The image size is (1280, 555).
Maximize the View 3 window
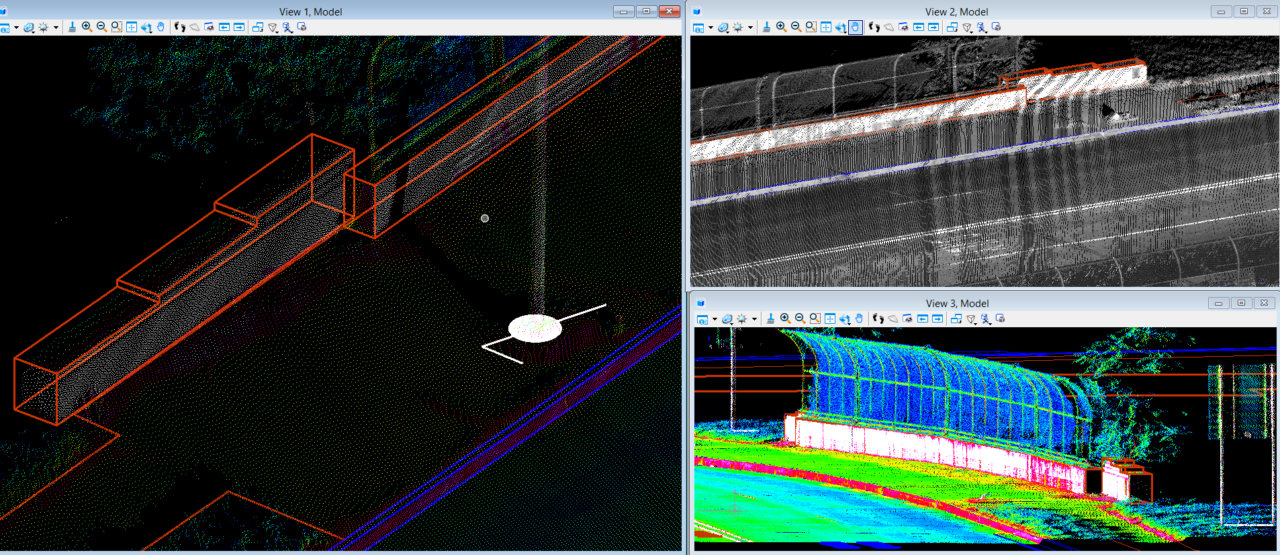click(x=1241, y=303)
